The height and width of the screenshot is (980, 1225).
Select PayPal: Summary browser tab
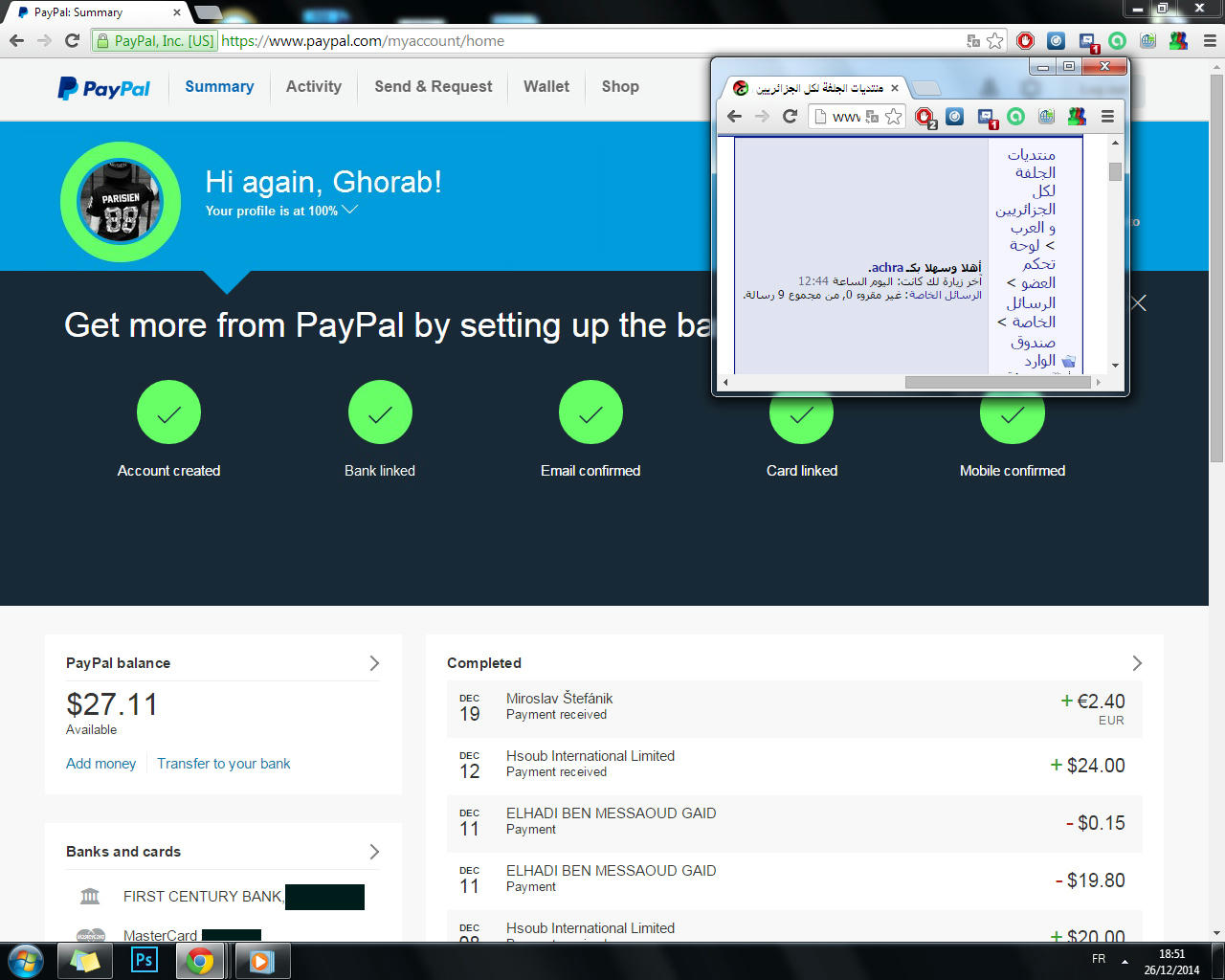pyautogui.click(x=99, y=12)
